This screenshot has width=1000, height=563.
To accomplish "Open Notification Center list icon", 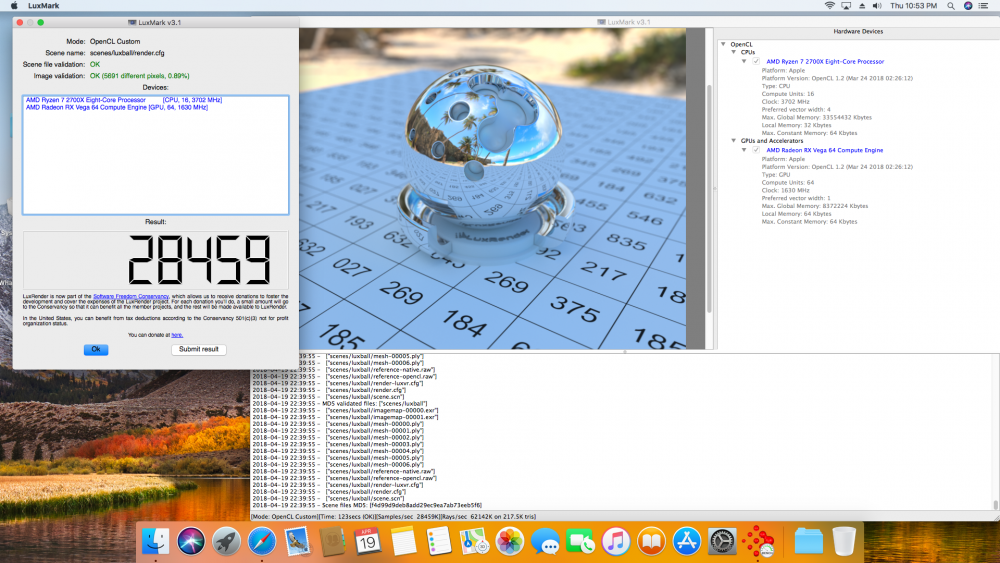I will 983,6.
